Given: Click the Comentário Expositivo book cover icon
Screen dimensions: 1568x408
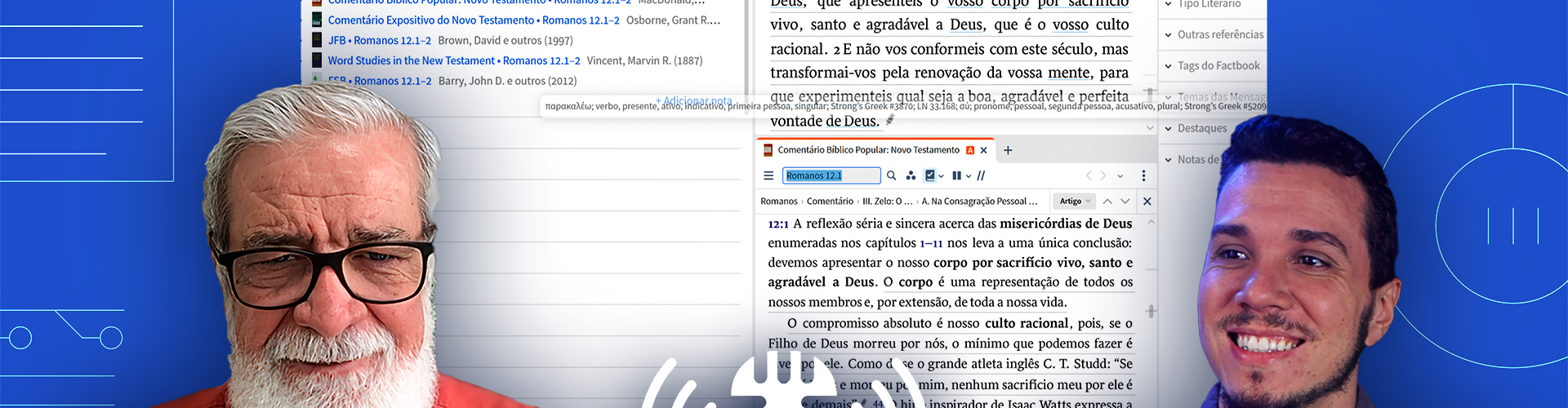Looking at the screenshot, I should [x=317, y=20].
